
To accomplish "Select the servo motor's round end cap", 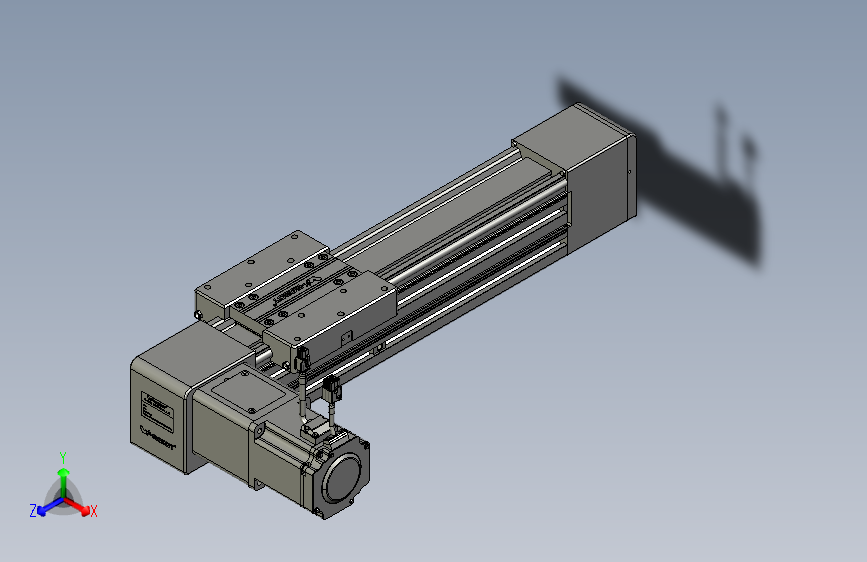I will click(343, 477).
